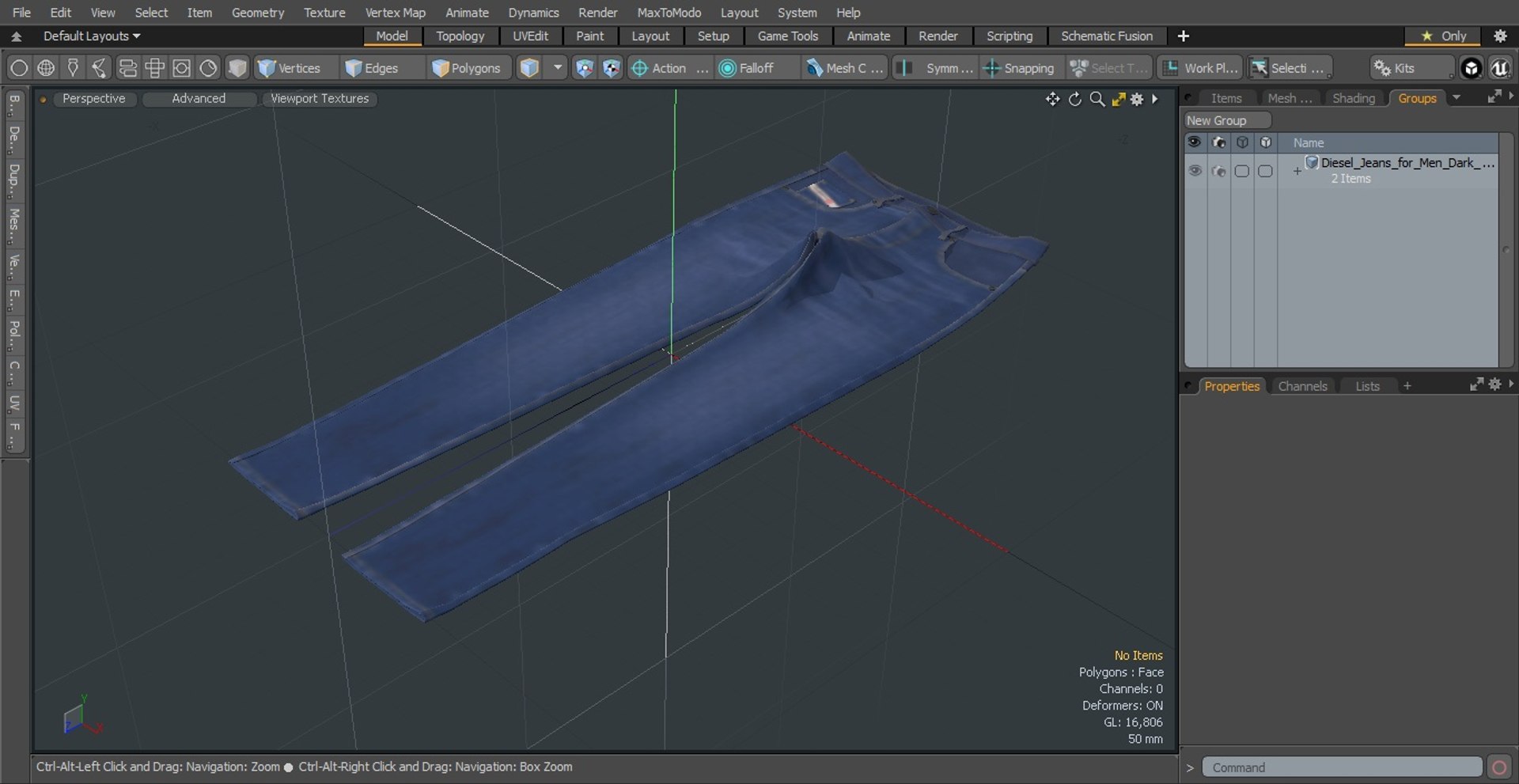The image size is (1519, 784).
Task: Open the Advanced shading style dropdown
Action: coord(199,98)
